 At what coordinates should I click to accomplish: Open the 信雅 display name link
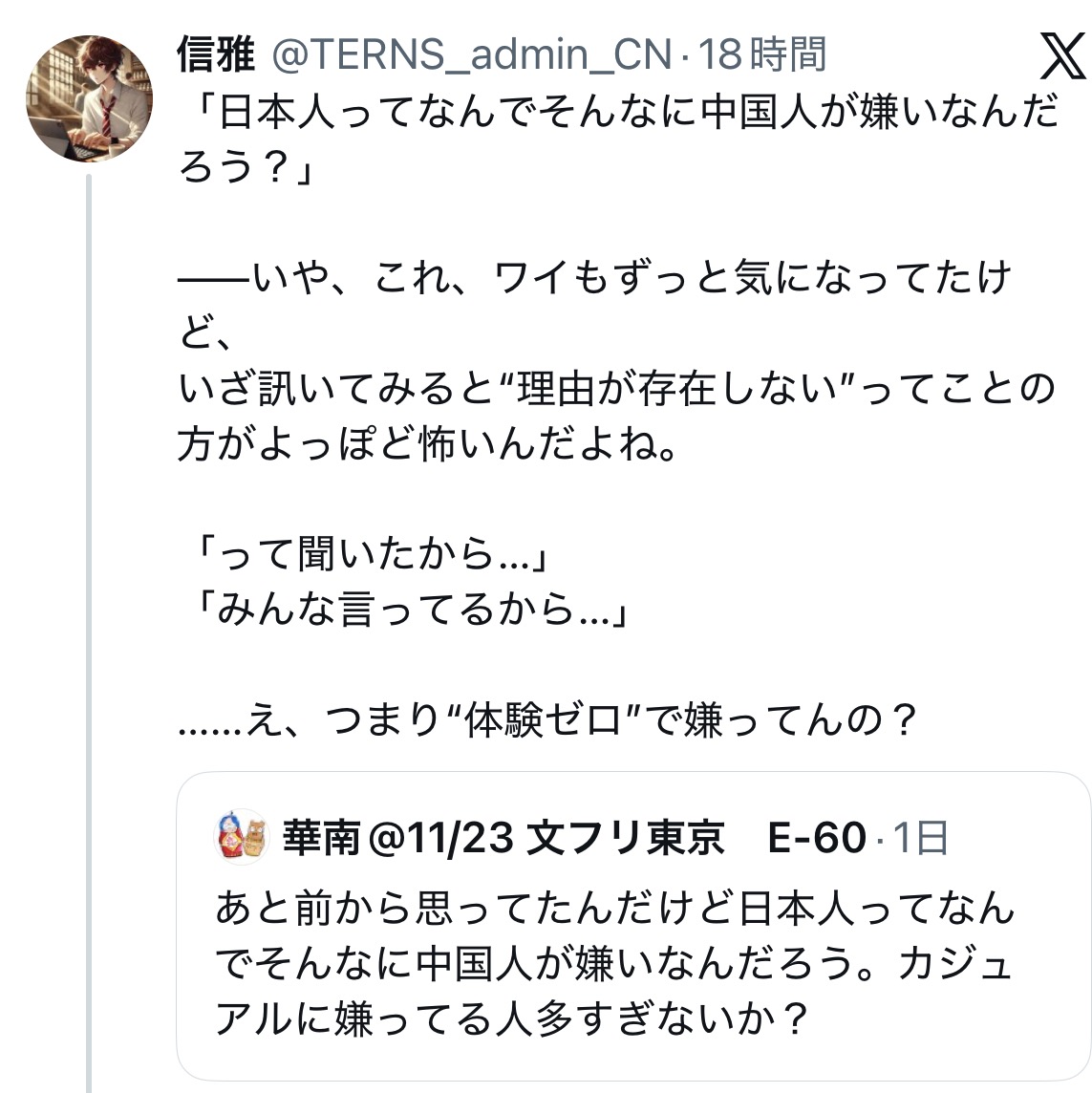(215, 55)
